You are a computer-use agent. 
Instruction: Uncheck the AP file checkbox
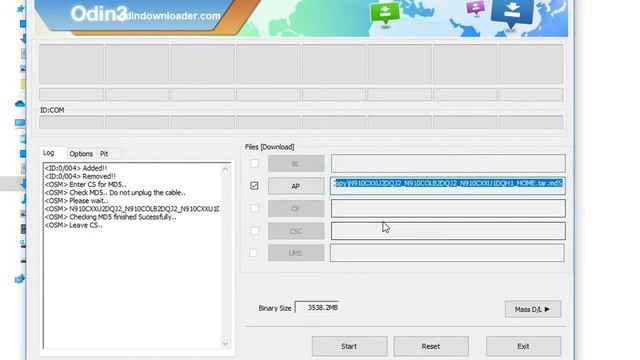(254, 186)
